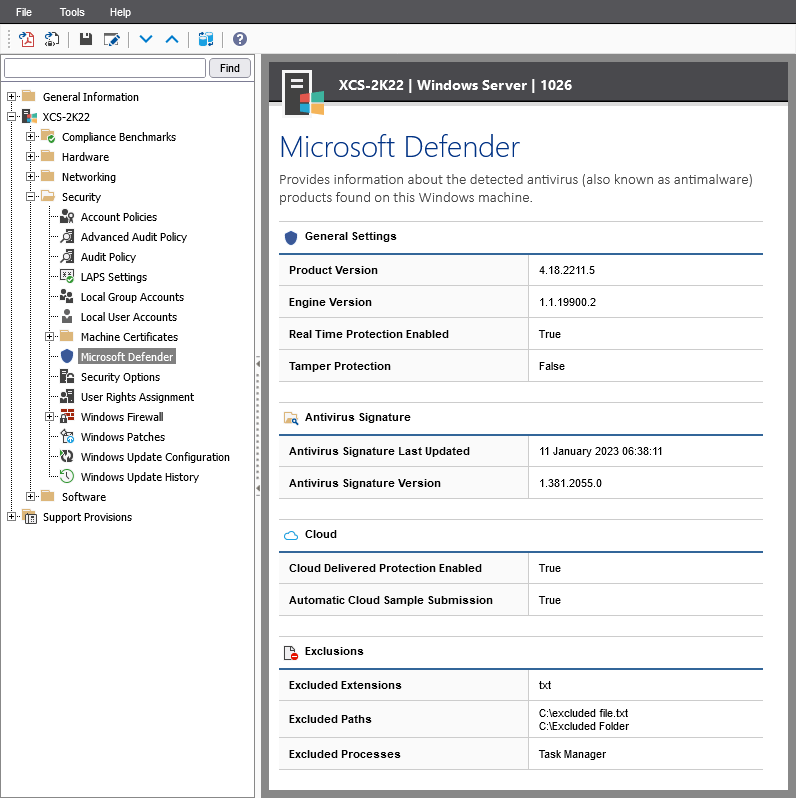Screen dimensions: 796x798
Task: Click the search text field
Action: click(105, 68)
